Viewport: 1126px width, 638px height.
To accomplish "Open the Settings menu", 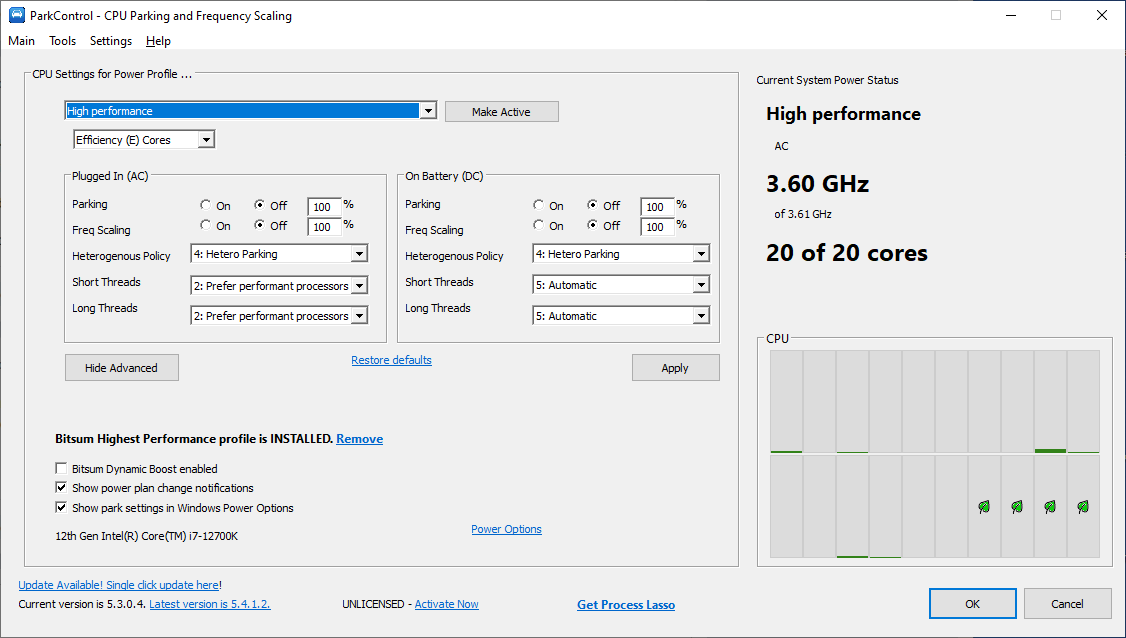I will tap(110, 41).
